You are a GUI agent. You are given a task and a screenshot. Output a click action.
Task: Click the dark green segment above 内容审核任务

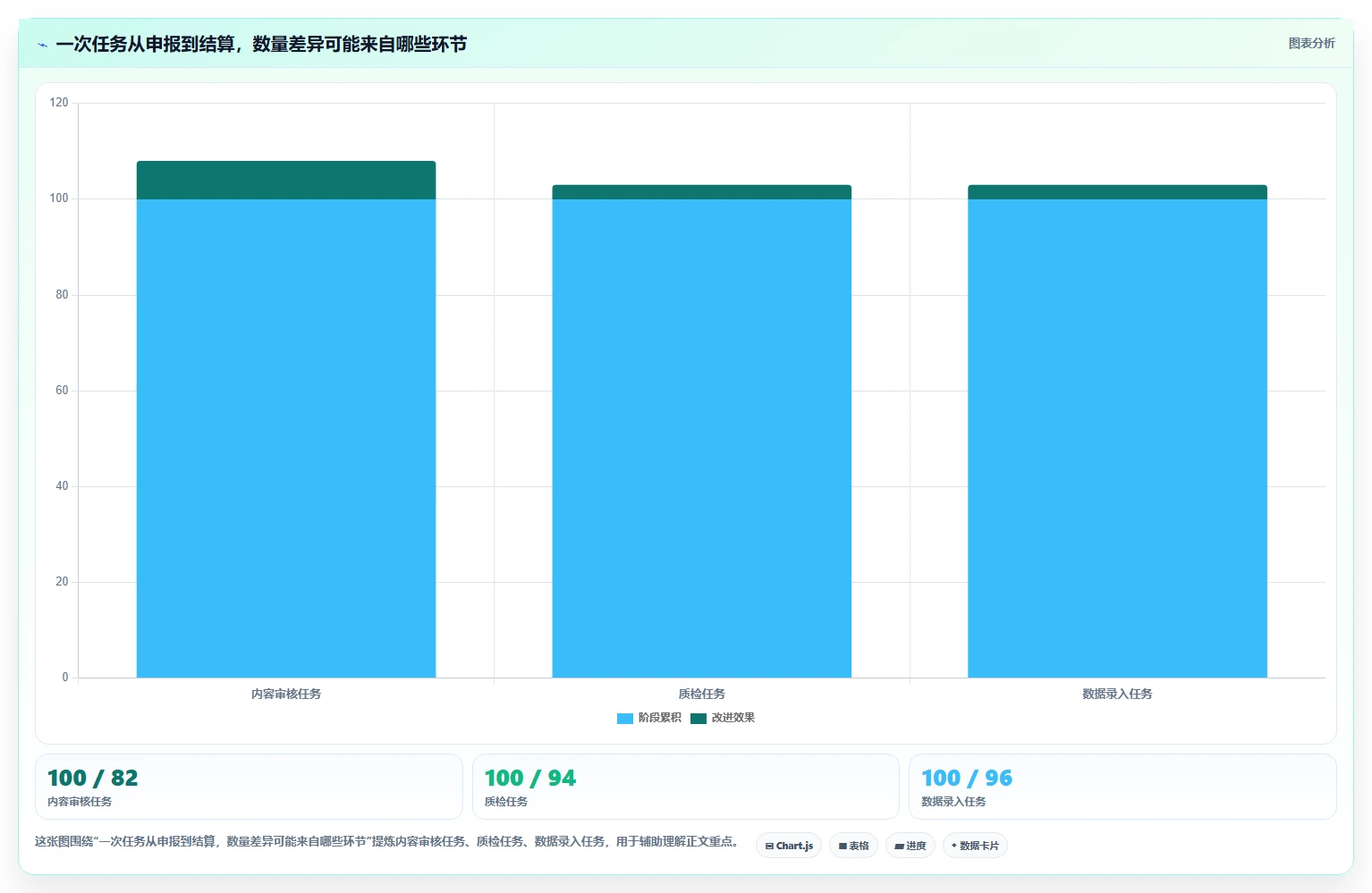(x=286, y=180)
